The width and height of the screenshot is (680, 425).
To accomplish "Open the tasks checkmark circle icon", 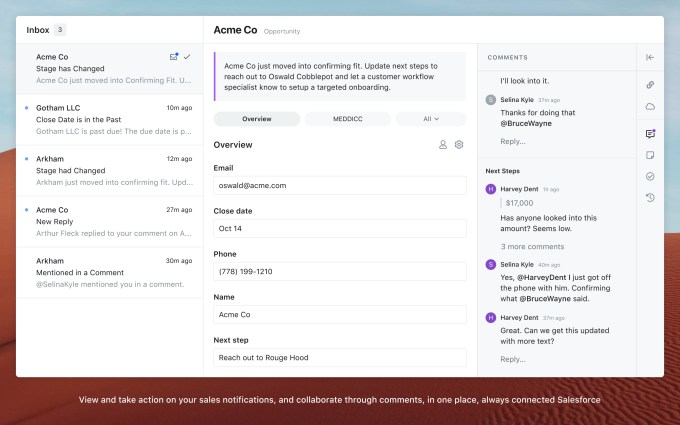I will pos(650,176).
